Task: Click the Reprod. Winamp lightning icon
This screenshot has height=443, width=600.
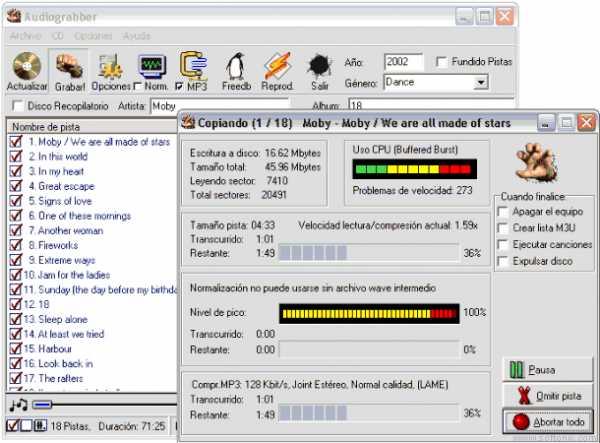Action: [278, 66]
